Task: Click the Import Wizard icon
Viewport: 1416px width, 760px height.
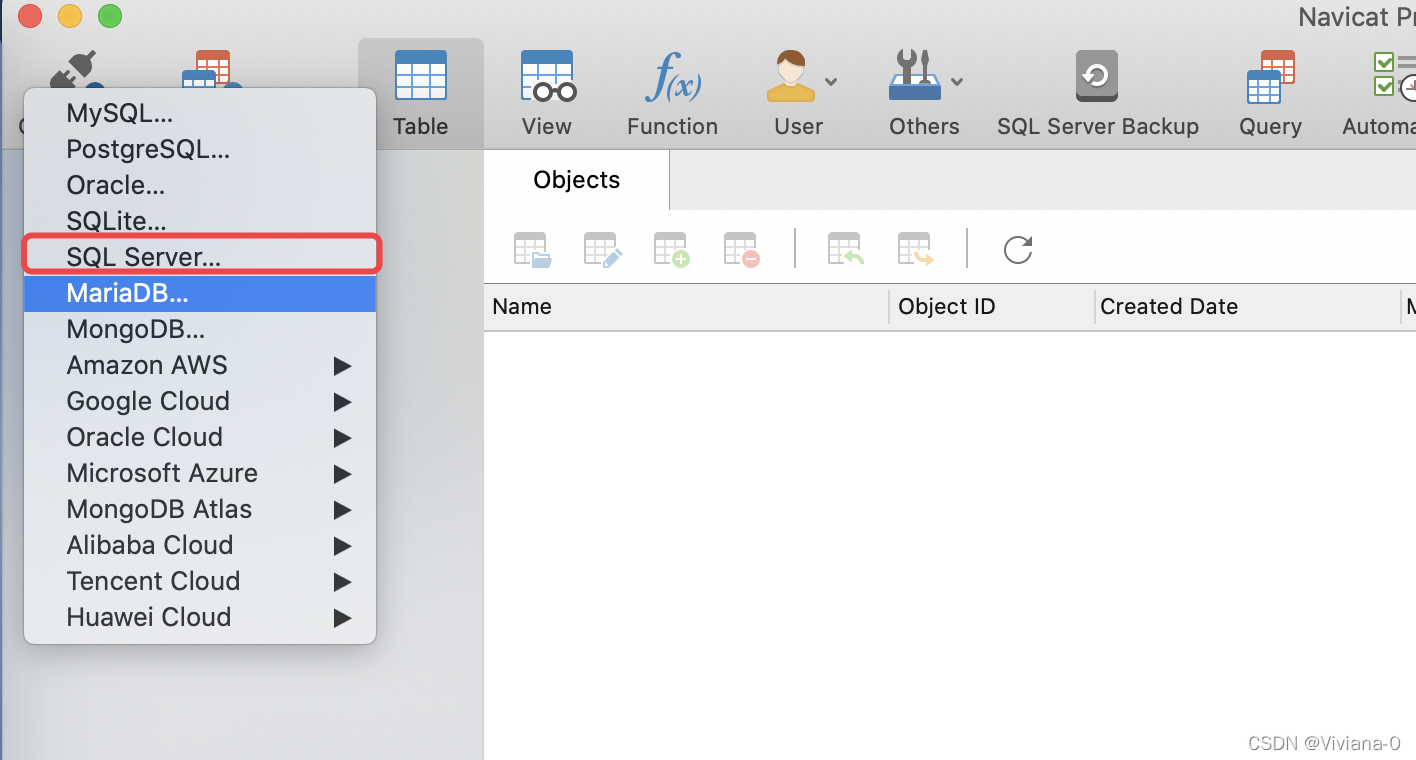Action: pyautogui.click(x=846, y=249)
